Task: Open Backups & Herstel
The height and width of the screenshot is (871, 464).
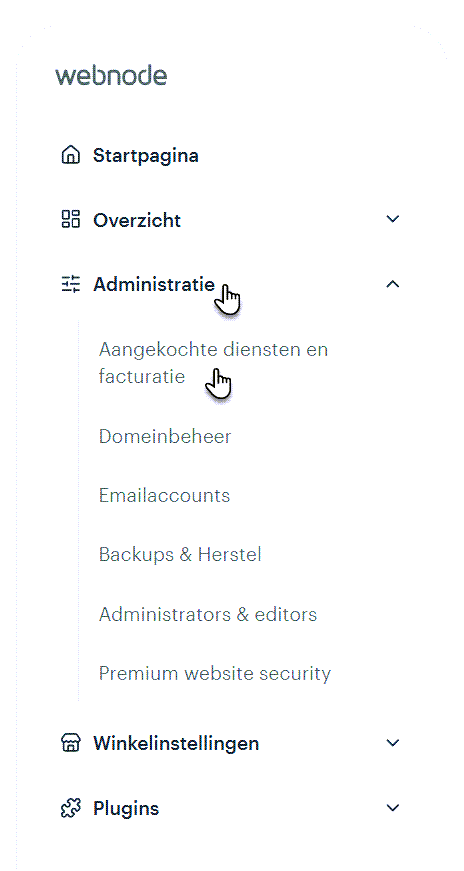Action: [180, 554]
